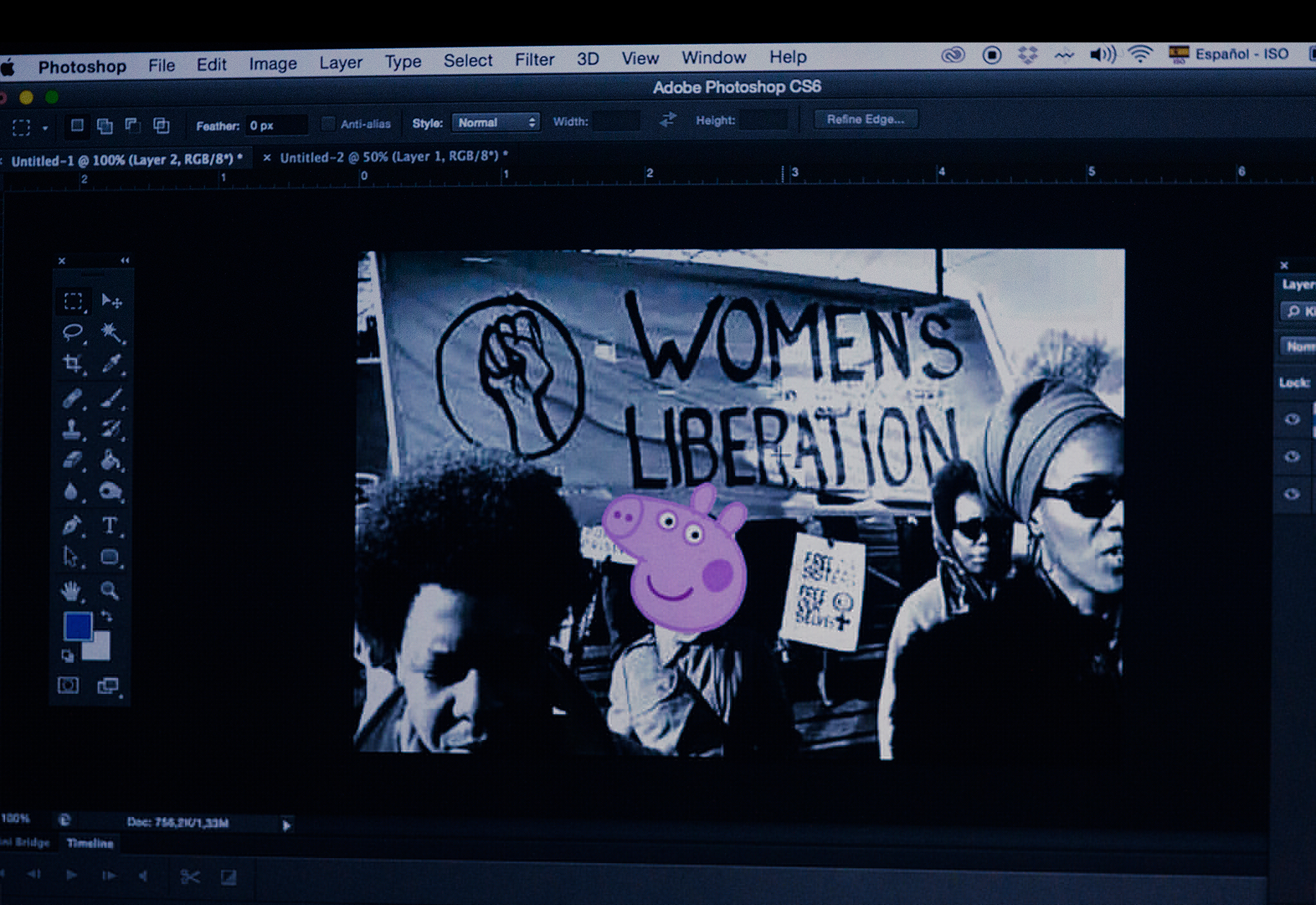Enable the Anti-alias checkbox

tap(328, 124)
